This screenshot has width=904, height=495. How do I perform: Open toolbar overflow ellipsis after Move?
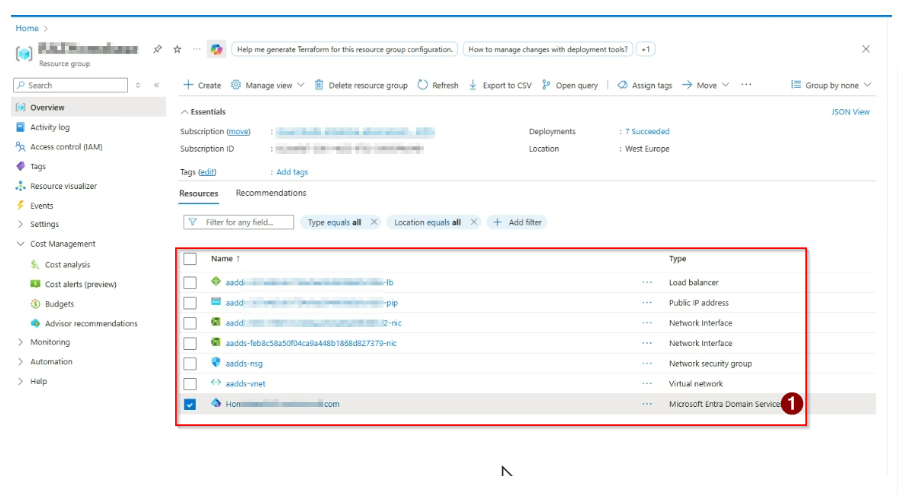746,85
